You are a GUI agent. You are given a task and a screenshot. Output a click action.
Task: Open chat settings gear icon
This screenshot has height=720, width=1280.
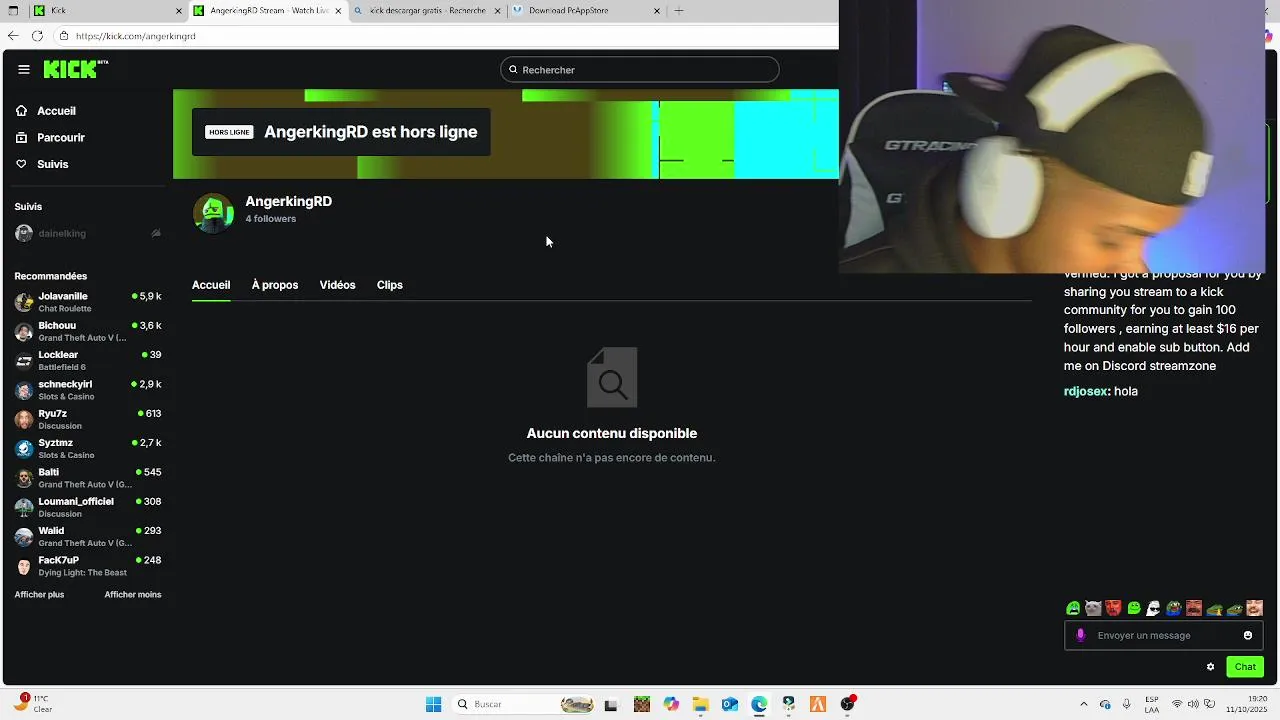click(x=1211, y=667)
